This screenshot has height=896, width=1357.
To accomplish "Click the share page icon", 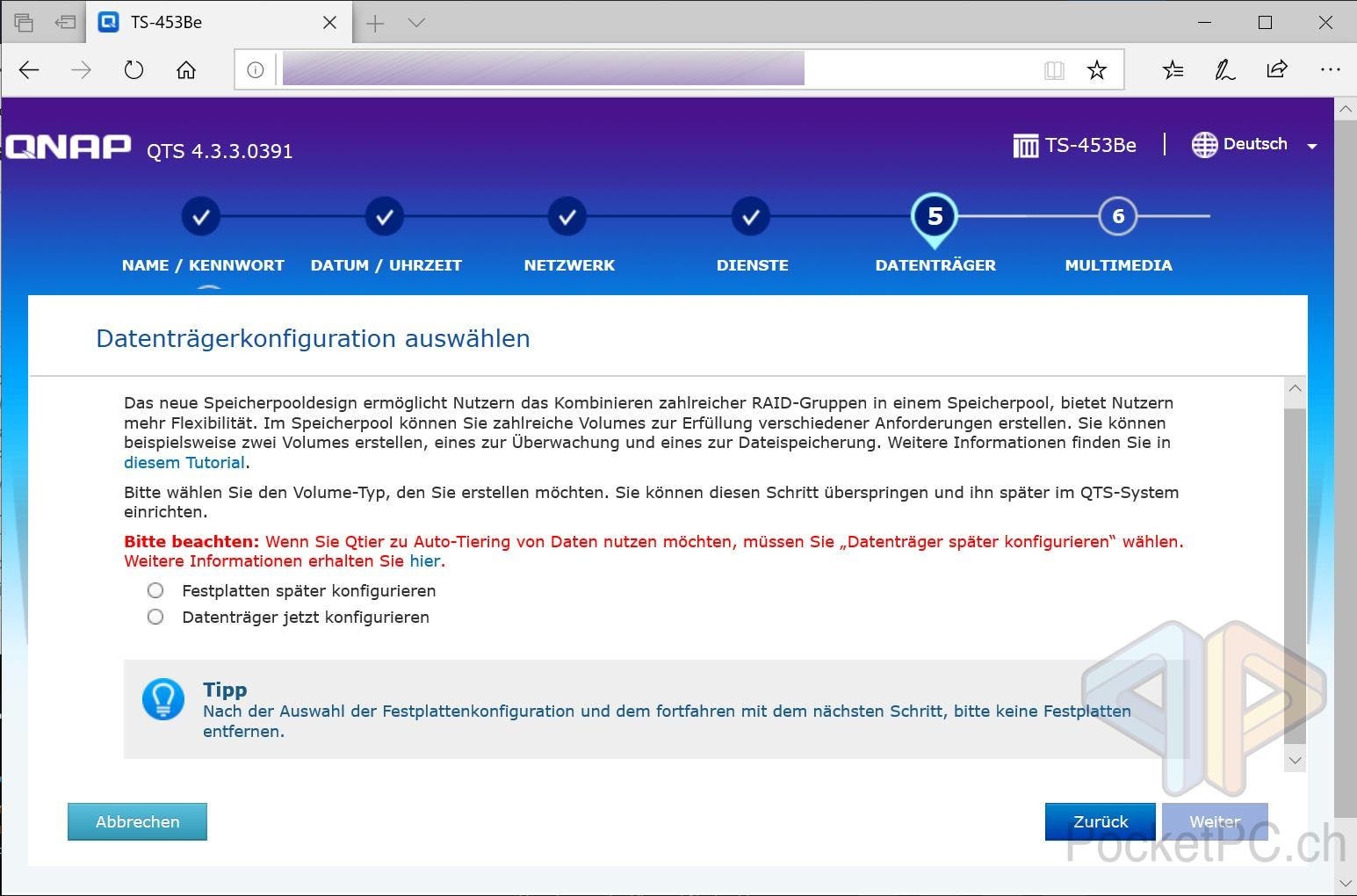I will coord(1277,70).
